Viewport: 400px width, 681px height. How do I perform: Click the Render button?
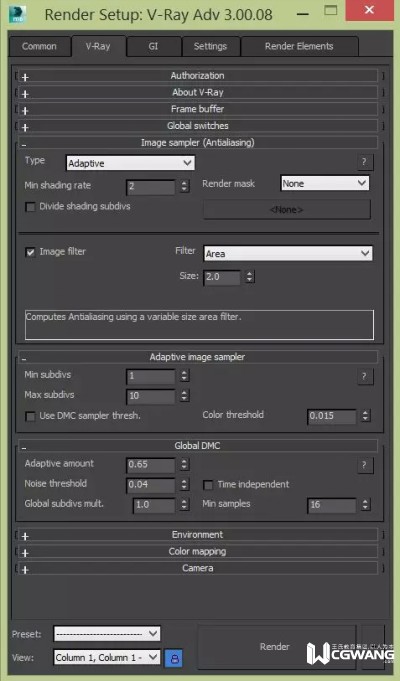pos(277,647)
